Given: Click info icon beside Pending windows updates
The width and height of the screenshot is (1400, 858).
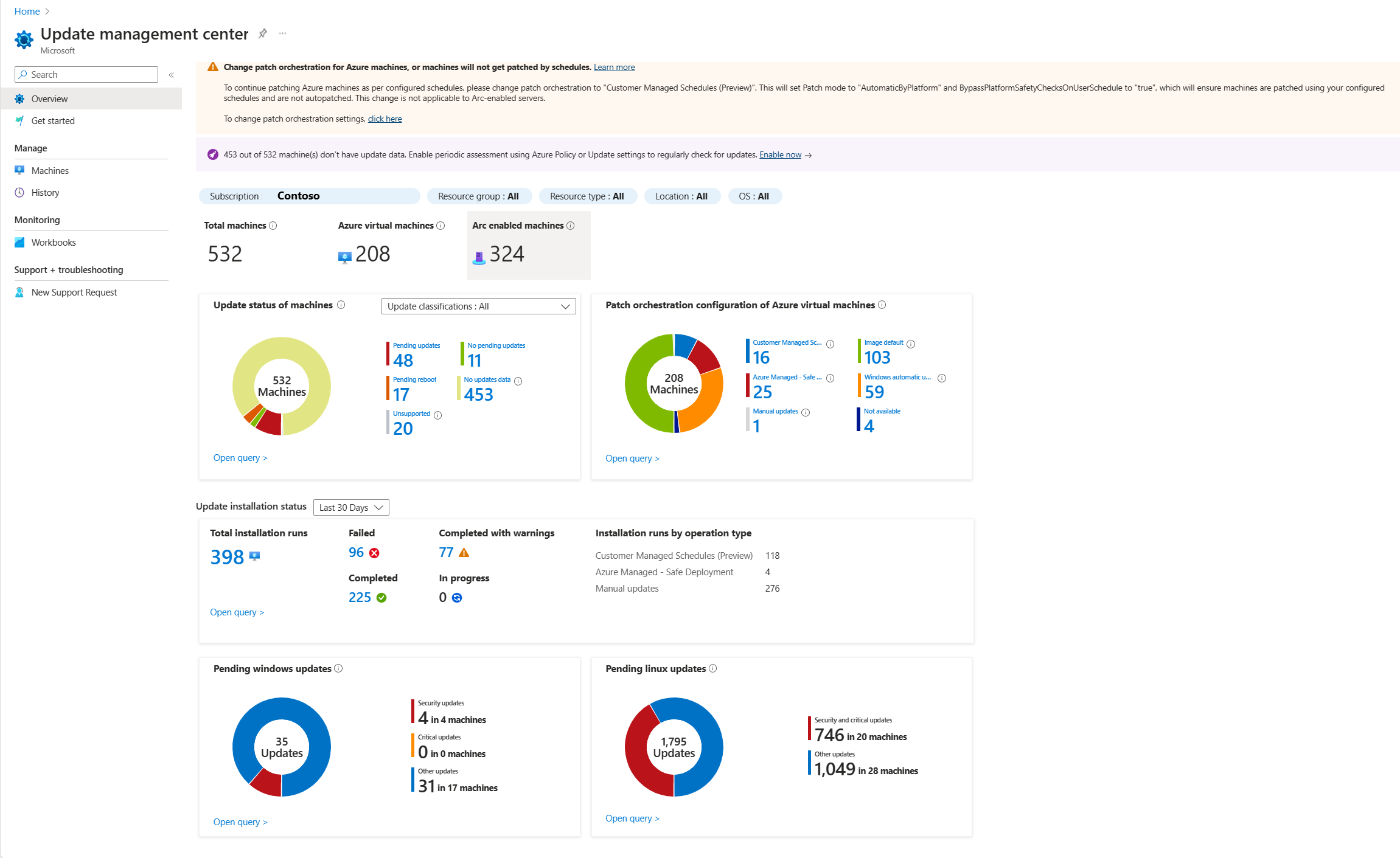Looking at the screenshot, I should (339, 668).
